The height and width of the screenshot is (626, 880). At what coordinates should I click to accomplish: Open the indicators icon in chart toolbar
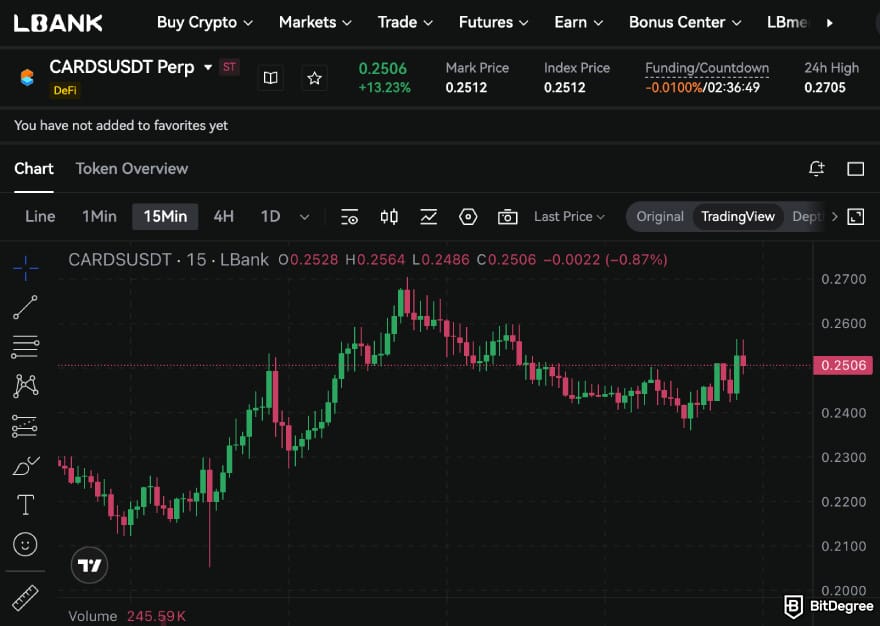click(429, 217)
